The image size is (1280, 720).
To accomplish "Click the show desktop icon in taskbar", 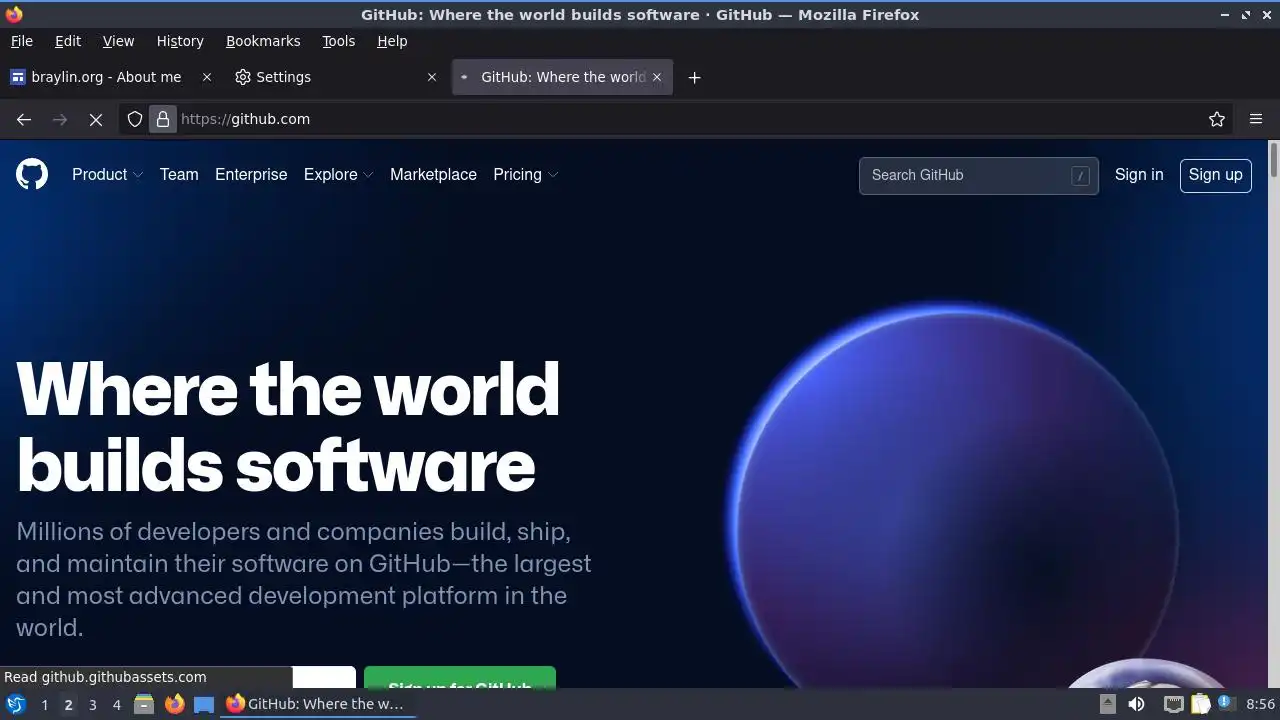I will click(x=204, y=704).
